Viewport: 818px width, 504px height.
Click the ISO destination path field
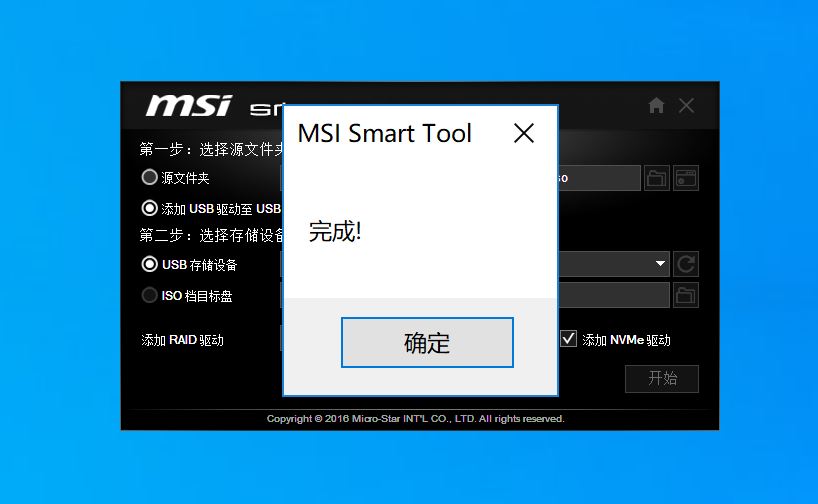tap(612, 295)
